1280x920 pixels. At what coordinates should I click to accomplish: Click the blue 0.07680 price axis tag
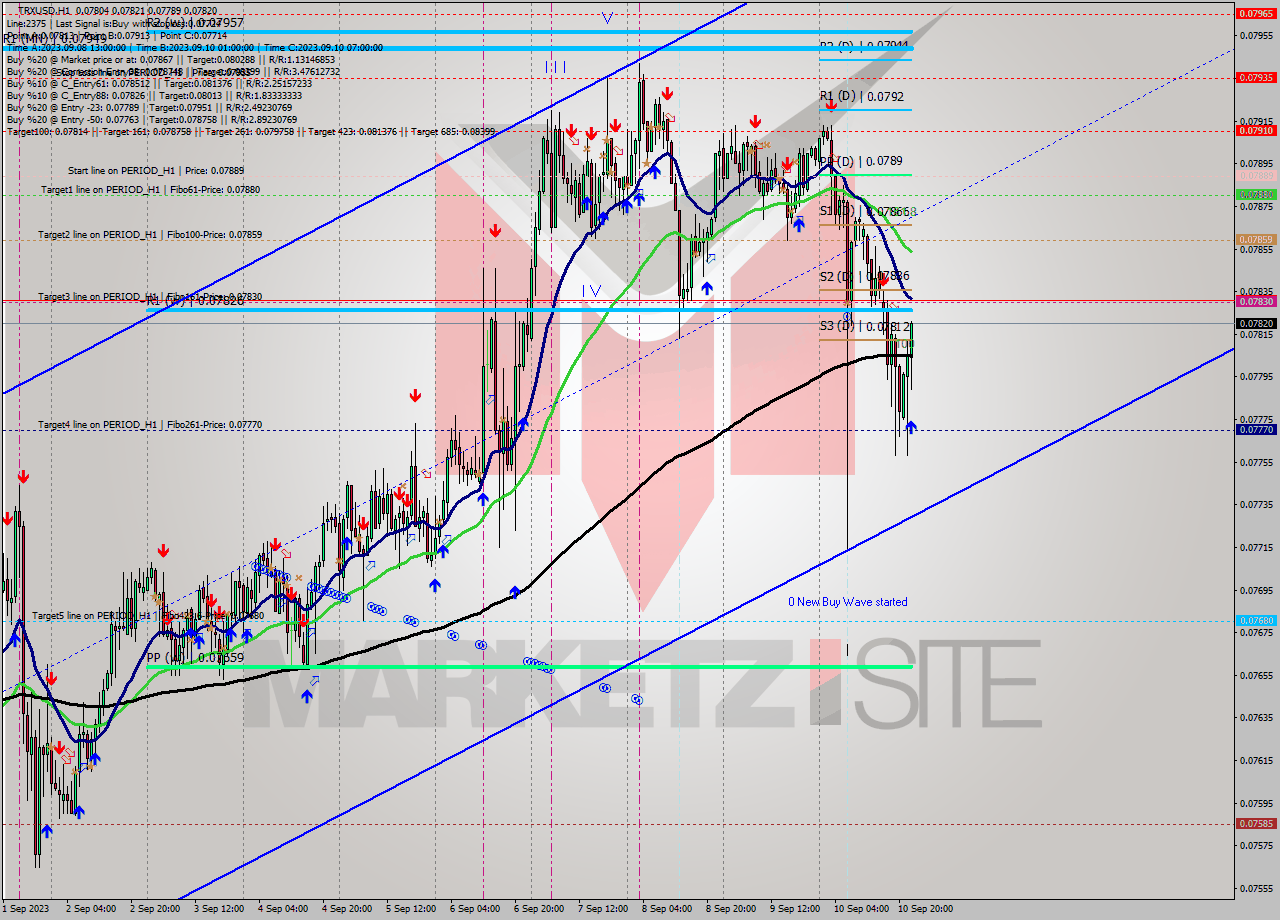click(x=1255, y=620)
